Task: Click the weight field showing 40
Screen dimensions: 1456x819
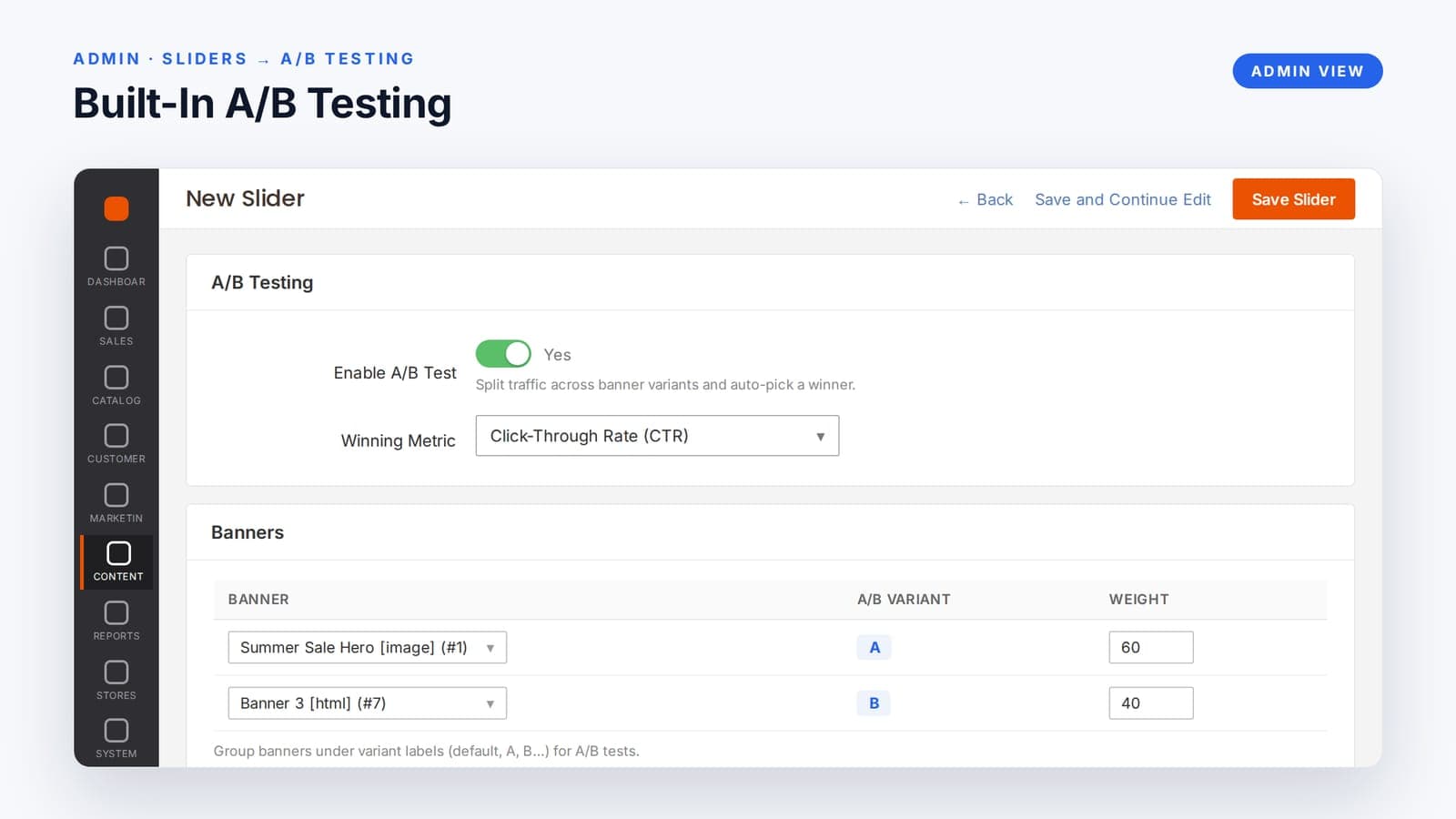Action: tap(1151, 703)
